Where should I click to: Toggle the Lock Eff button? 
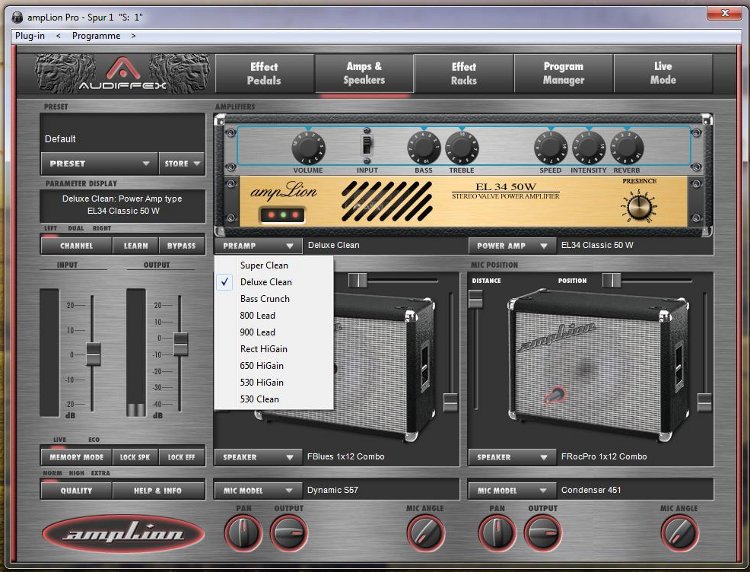[181, 457]
